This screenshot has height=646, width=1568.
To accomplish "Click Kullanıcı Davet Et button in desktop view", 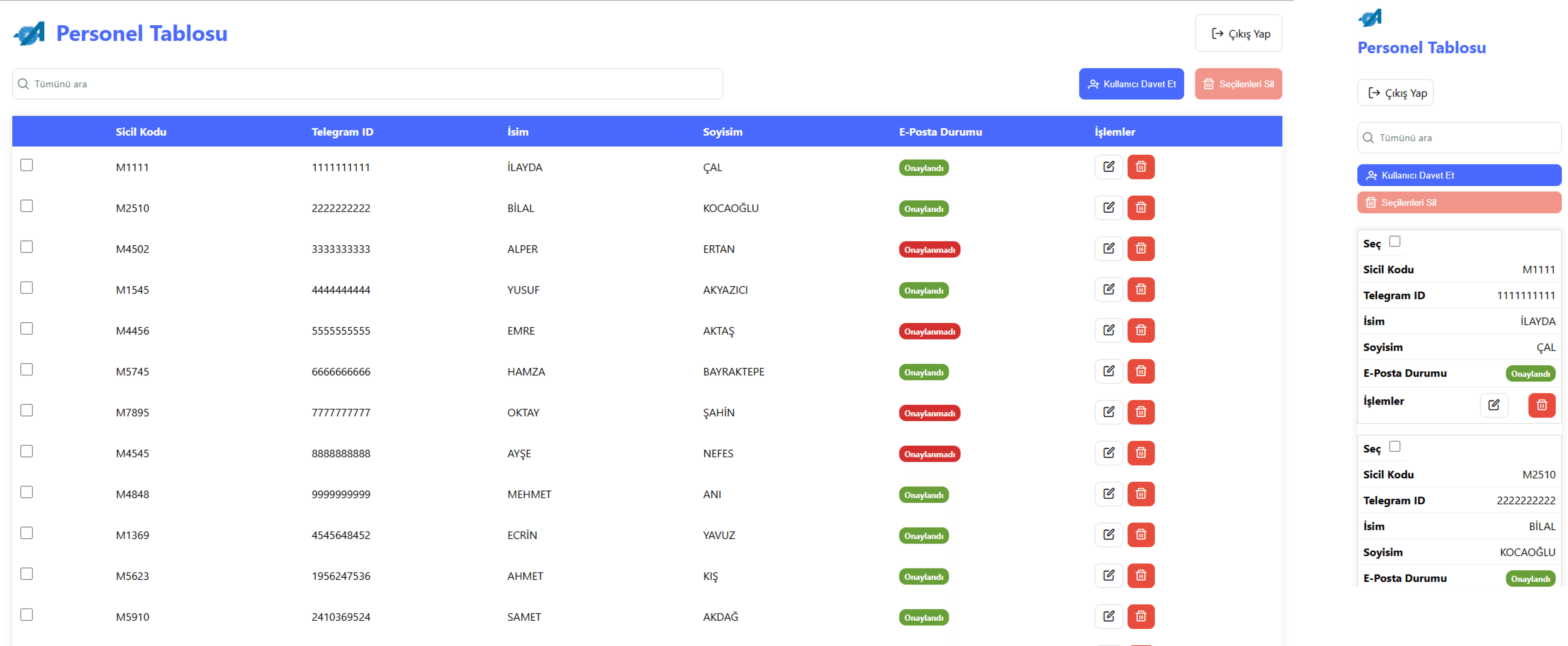I will click(x=1131, y=84).
